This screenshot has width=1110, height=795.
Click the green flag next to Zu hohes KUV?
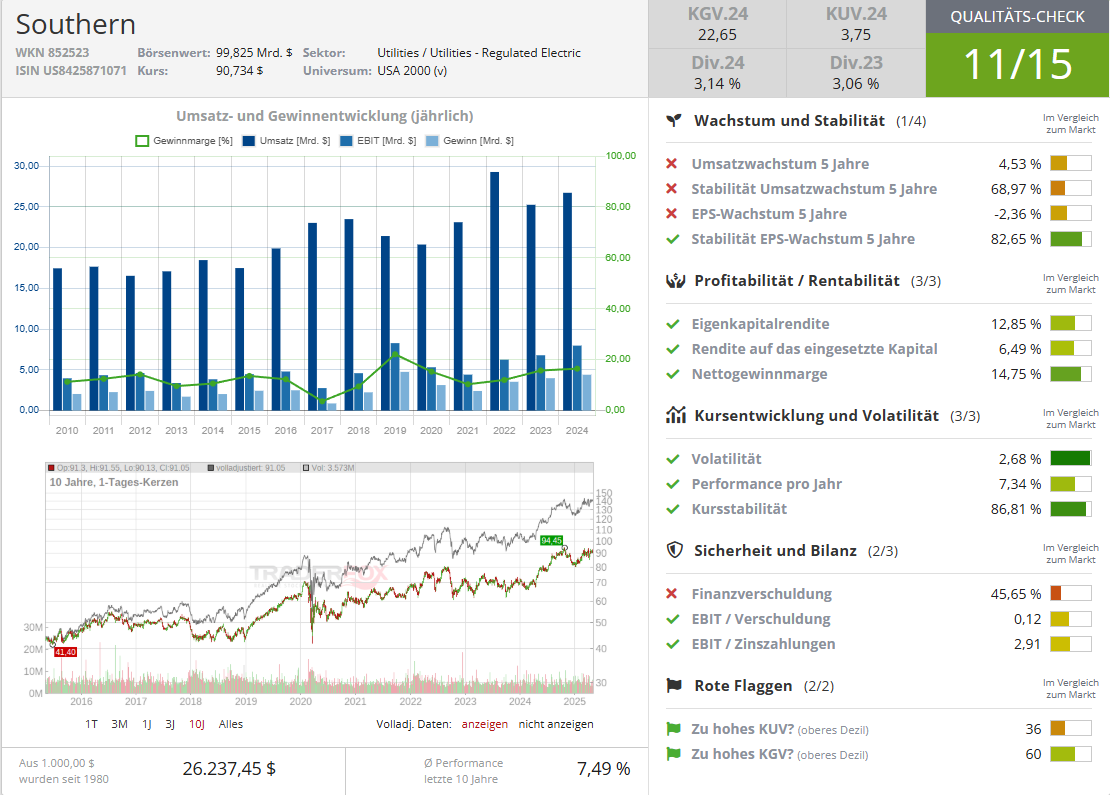pos(673,728)
